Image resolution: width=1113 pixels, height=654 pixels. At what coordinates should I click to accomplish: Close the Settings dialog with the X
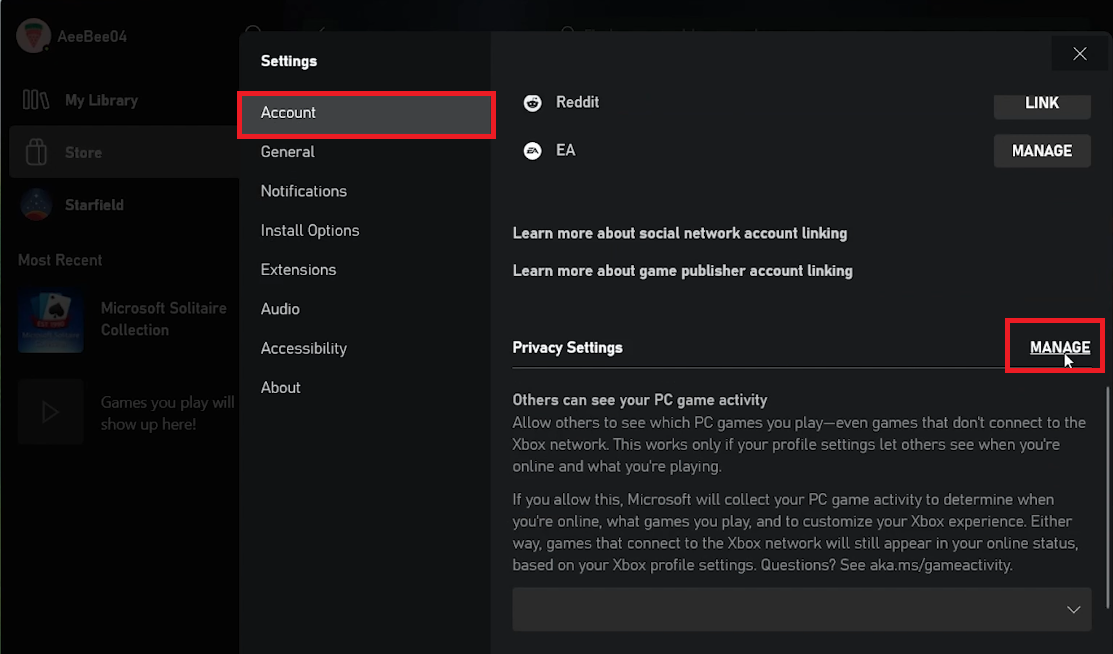1079,54
